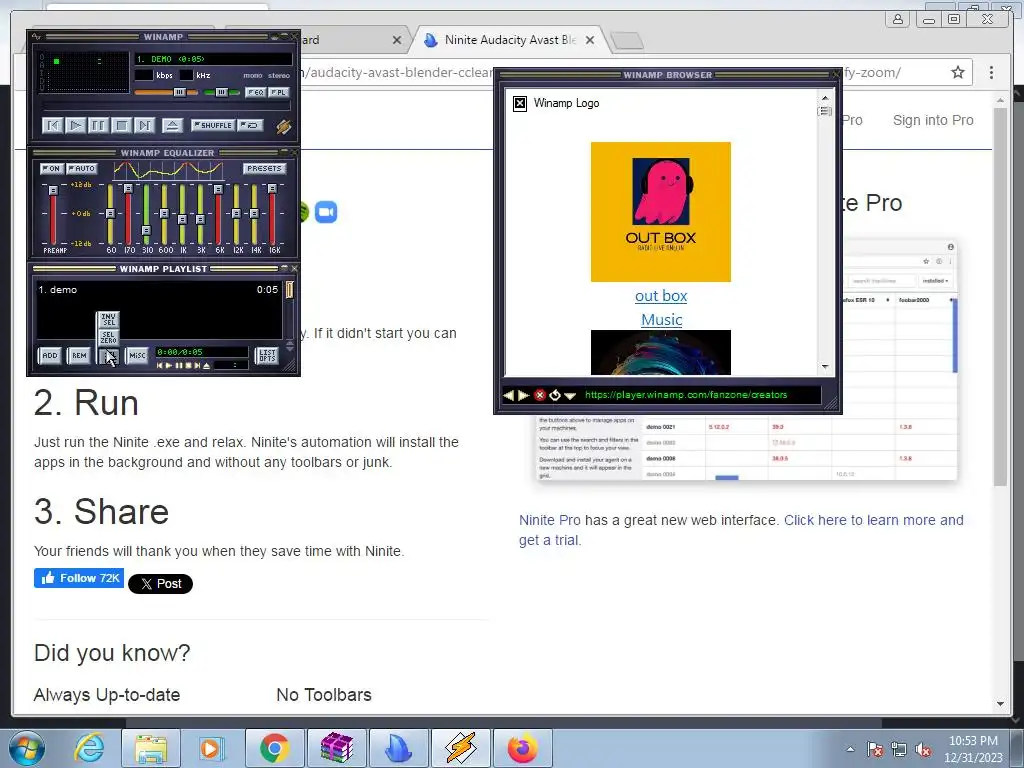Click the Winamp lightning bolt logo icon

point(283,126)
